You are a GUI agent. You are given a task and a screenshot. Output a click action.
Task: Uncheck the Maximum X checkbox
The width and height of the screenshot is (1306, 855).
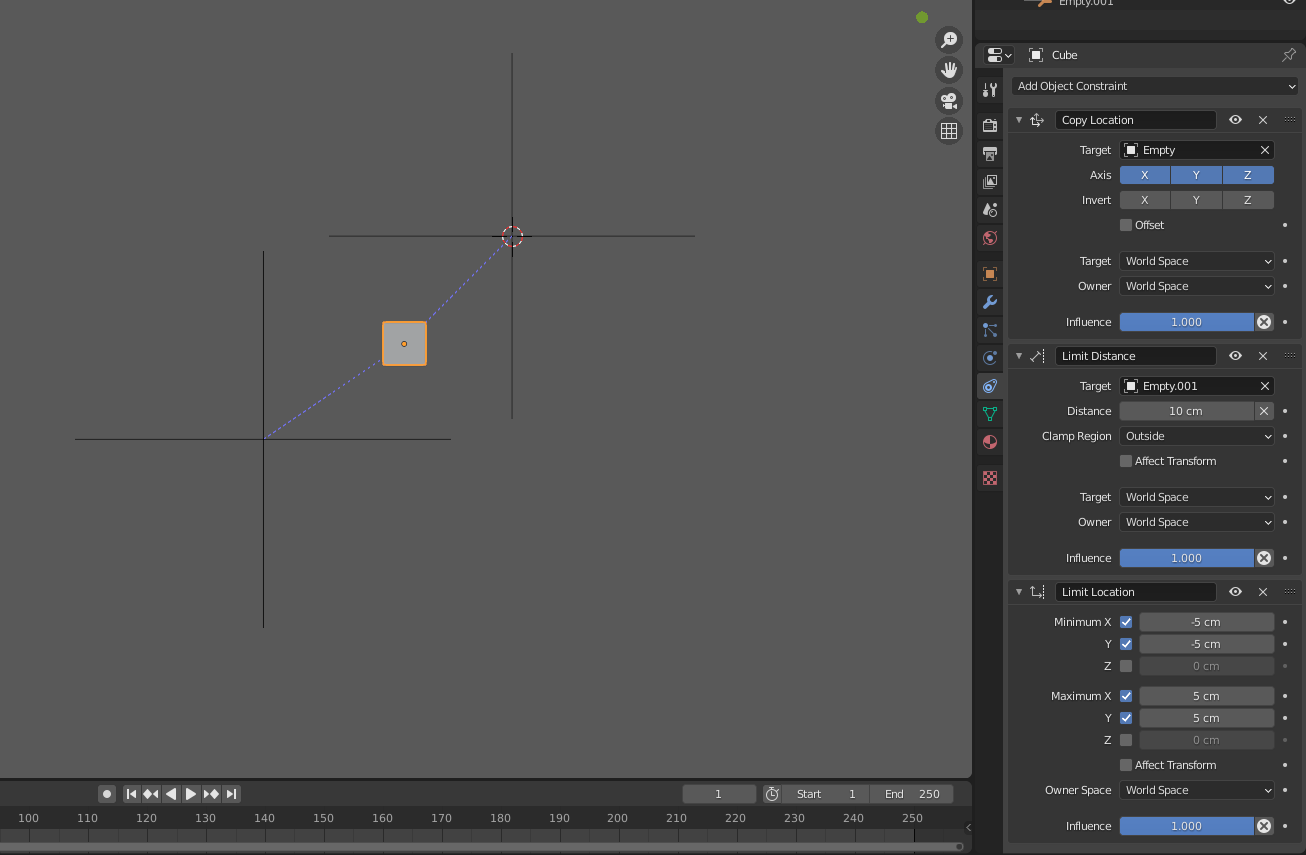tap(1126, 696)
